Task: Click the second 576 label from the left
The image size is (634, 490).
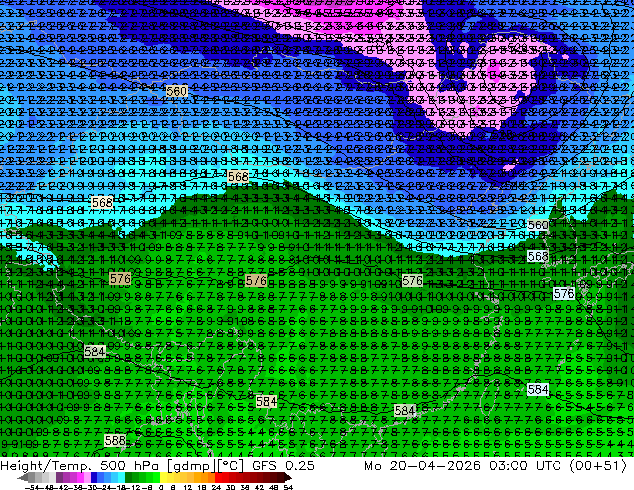Action: tap(256, 281)
